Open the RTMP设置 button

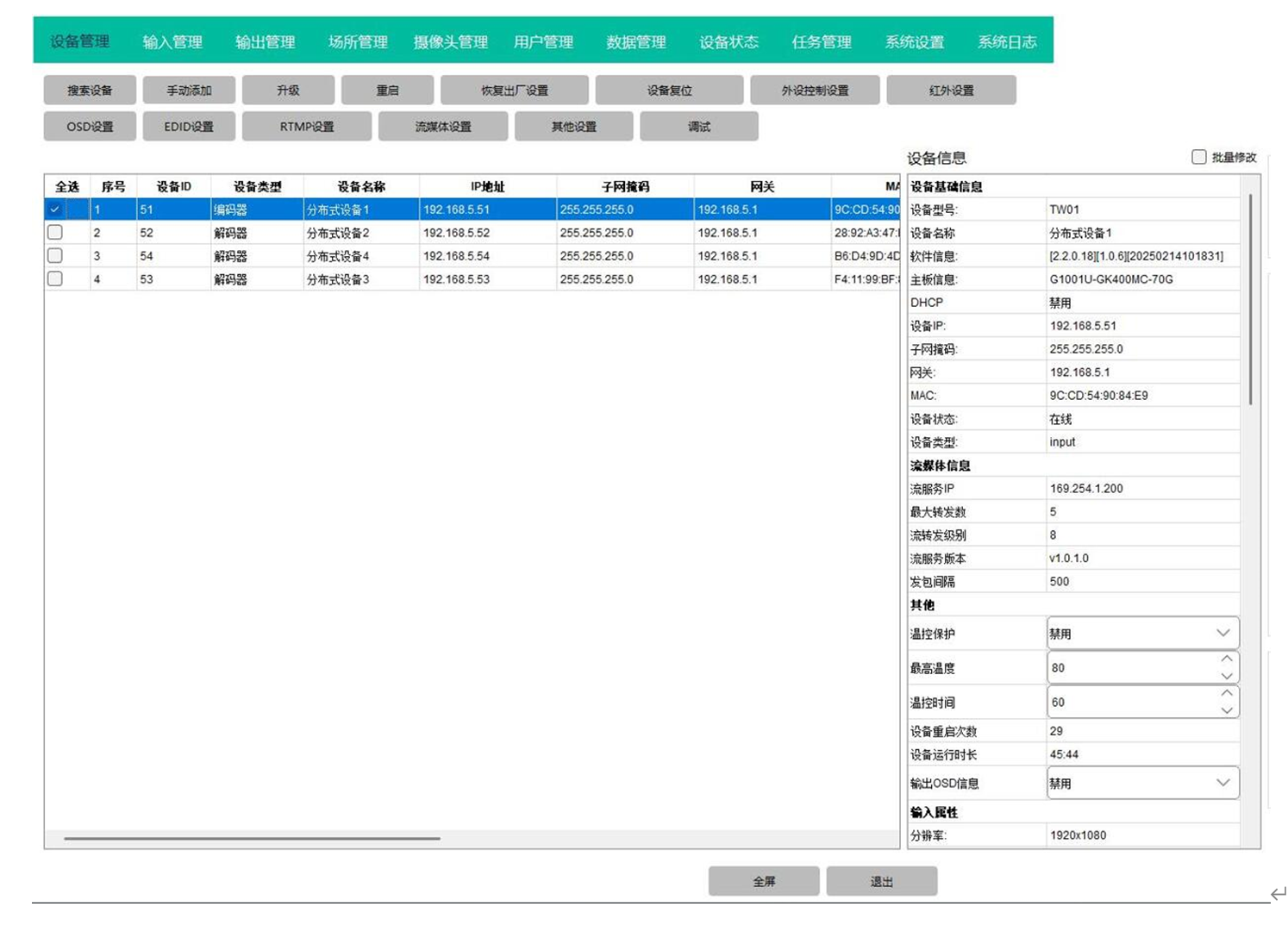pos(306,127)
